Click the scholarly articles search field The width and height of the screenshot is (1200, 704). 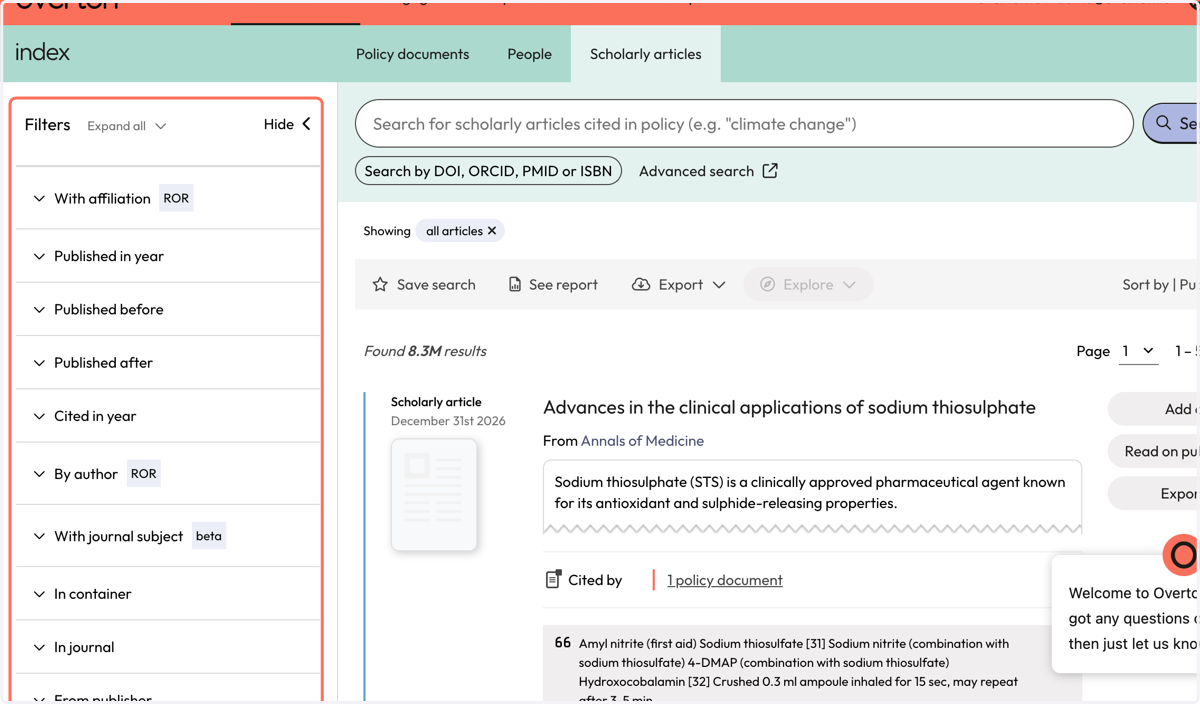pyautogui.click(x=744, y=124)
